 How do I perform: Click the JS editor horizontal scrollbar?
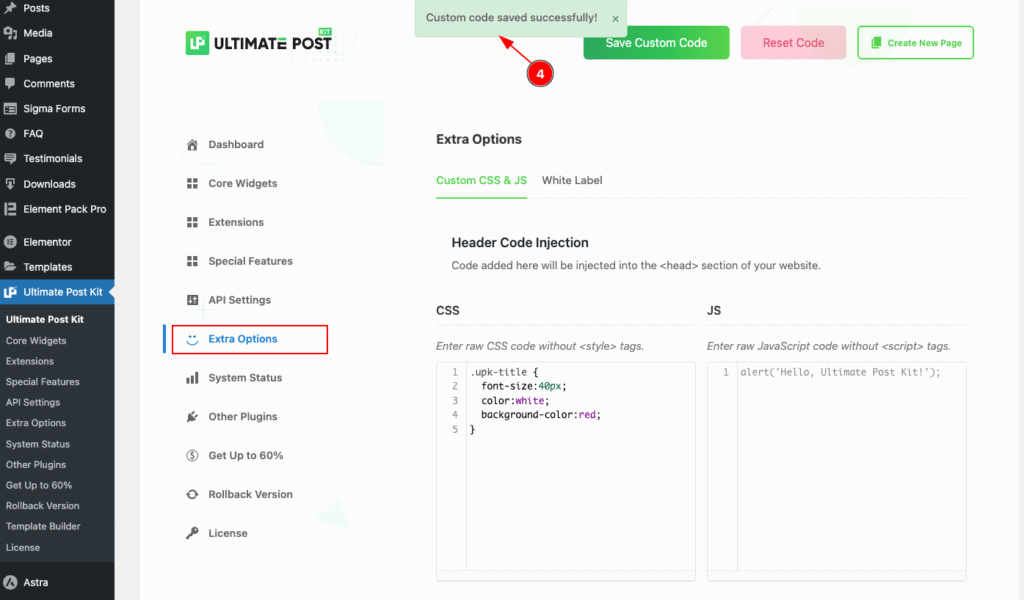(x=837, y=576)
